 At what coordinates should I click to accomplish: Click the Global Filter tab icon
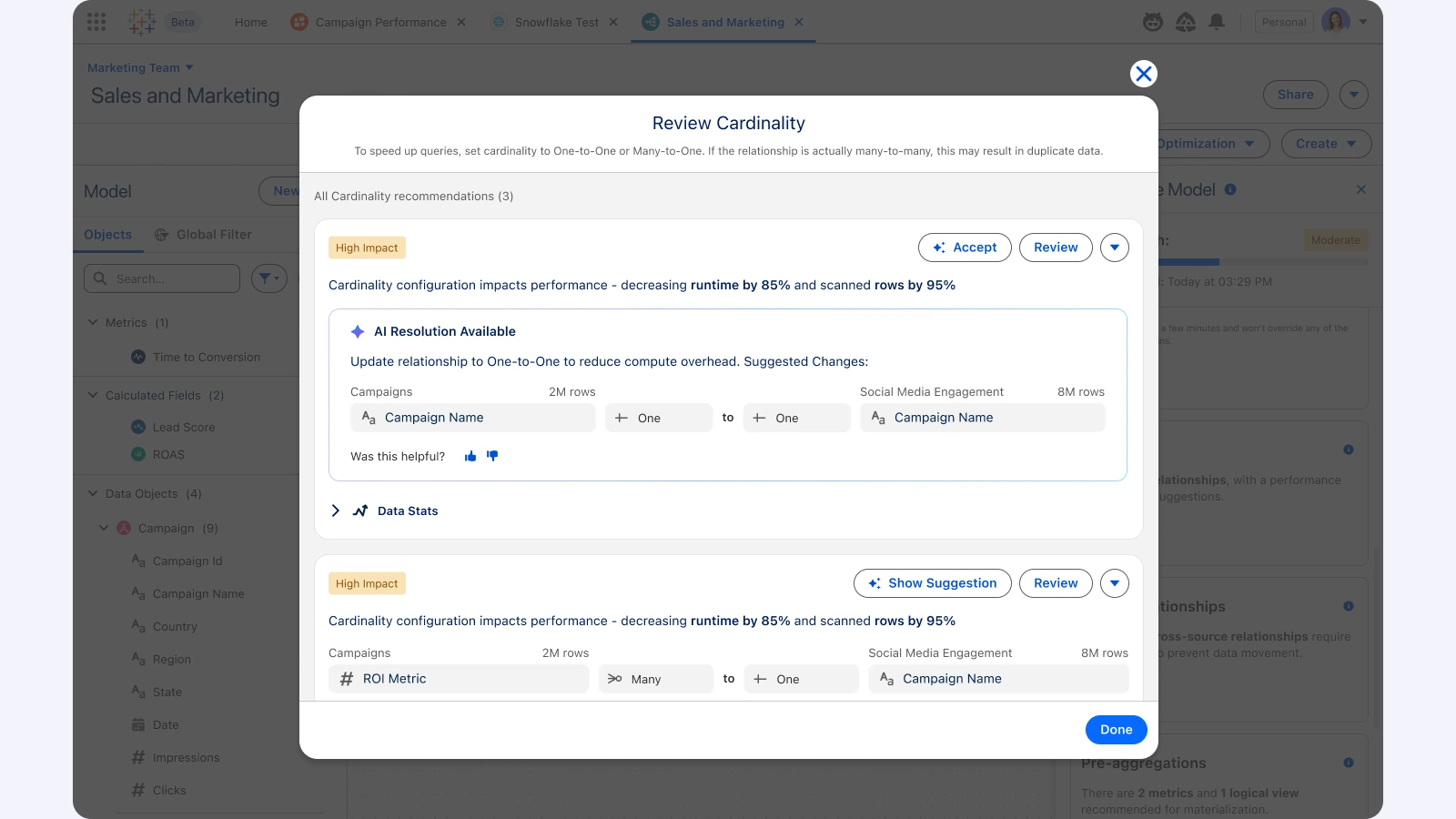click(162, 235)
